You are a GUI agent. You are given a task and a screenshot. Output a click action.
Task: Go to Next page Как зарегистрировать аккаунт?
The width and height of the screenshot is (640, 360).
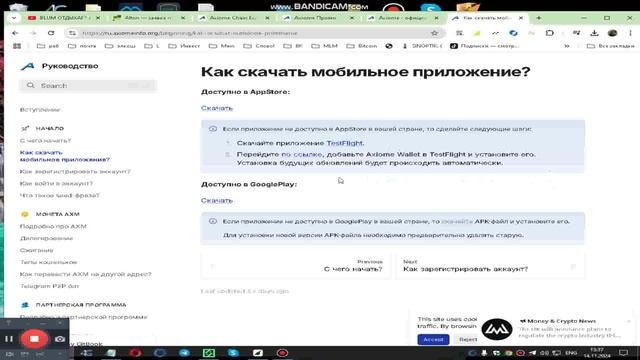[490, 266]
